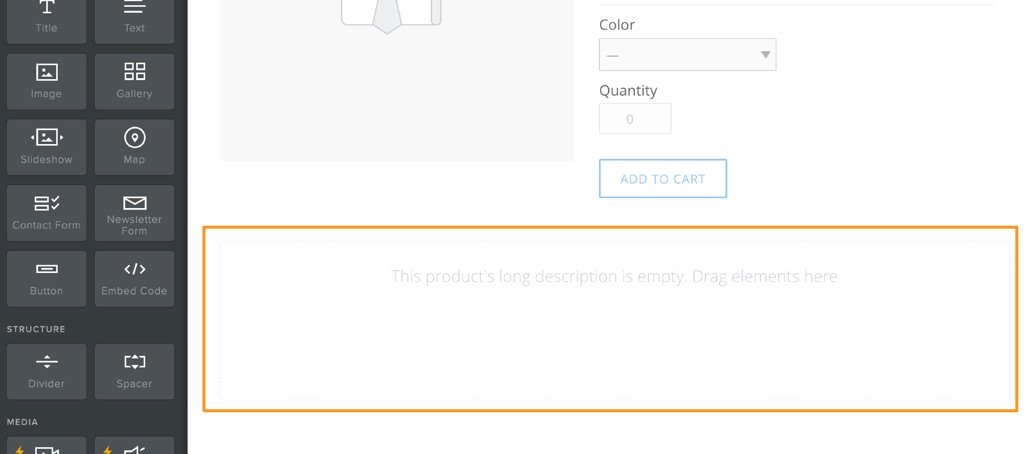Screen dimensions: 1024x454
Task: Click the Quantity label
Action: (x=628, y=90)
